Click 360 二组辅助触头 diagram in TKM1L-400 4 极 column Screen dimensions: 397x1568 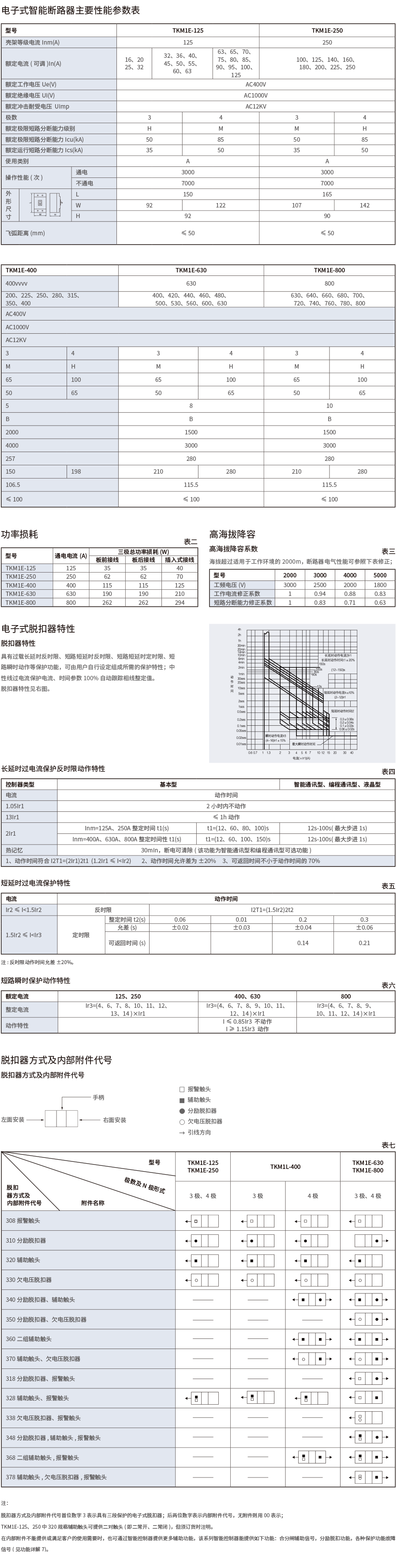[312, 1339]
